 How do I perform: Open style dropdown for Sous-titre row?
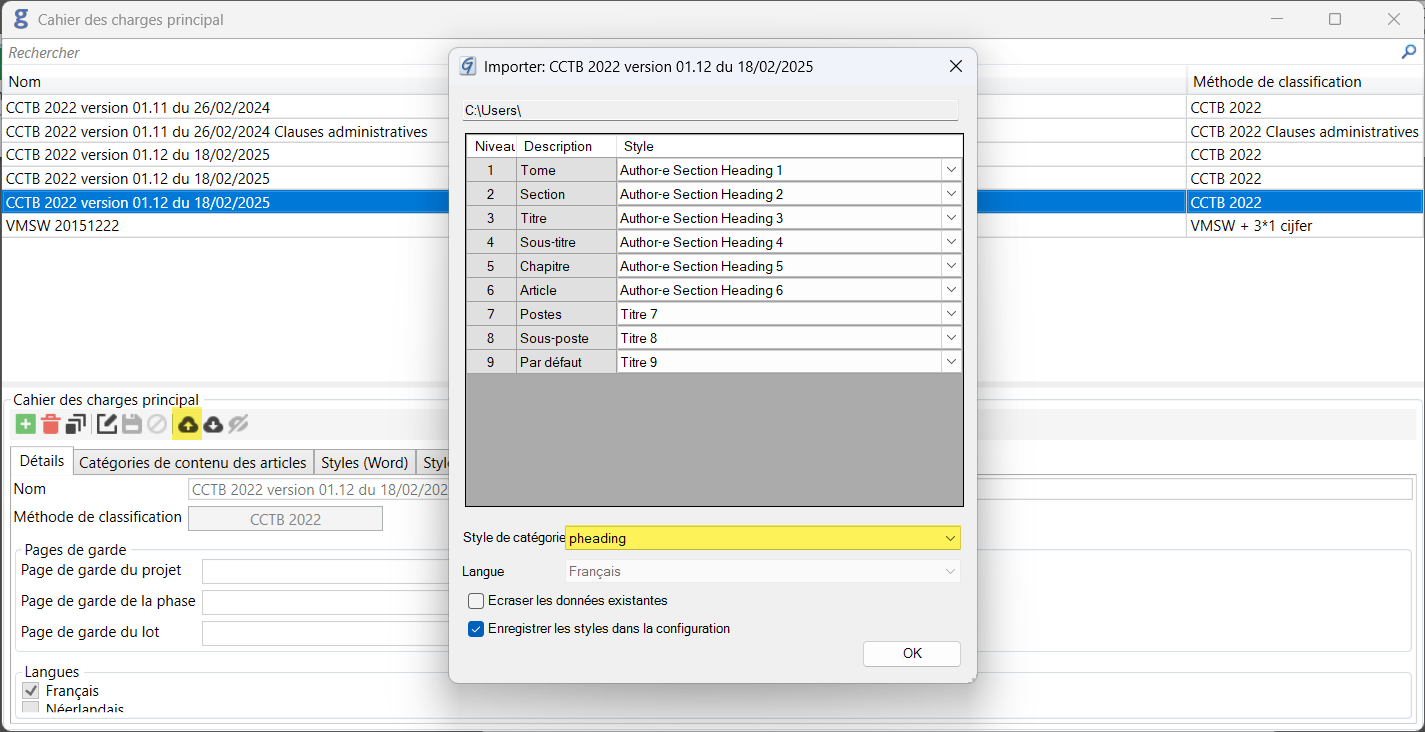(951, 242)
